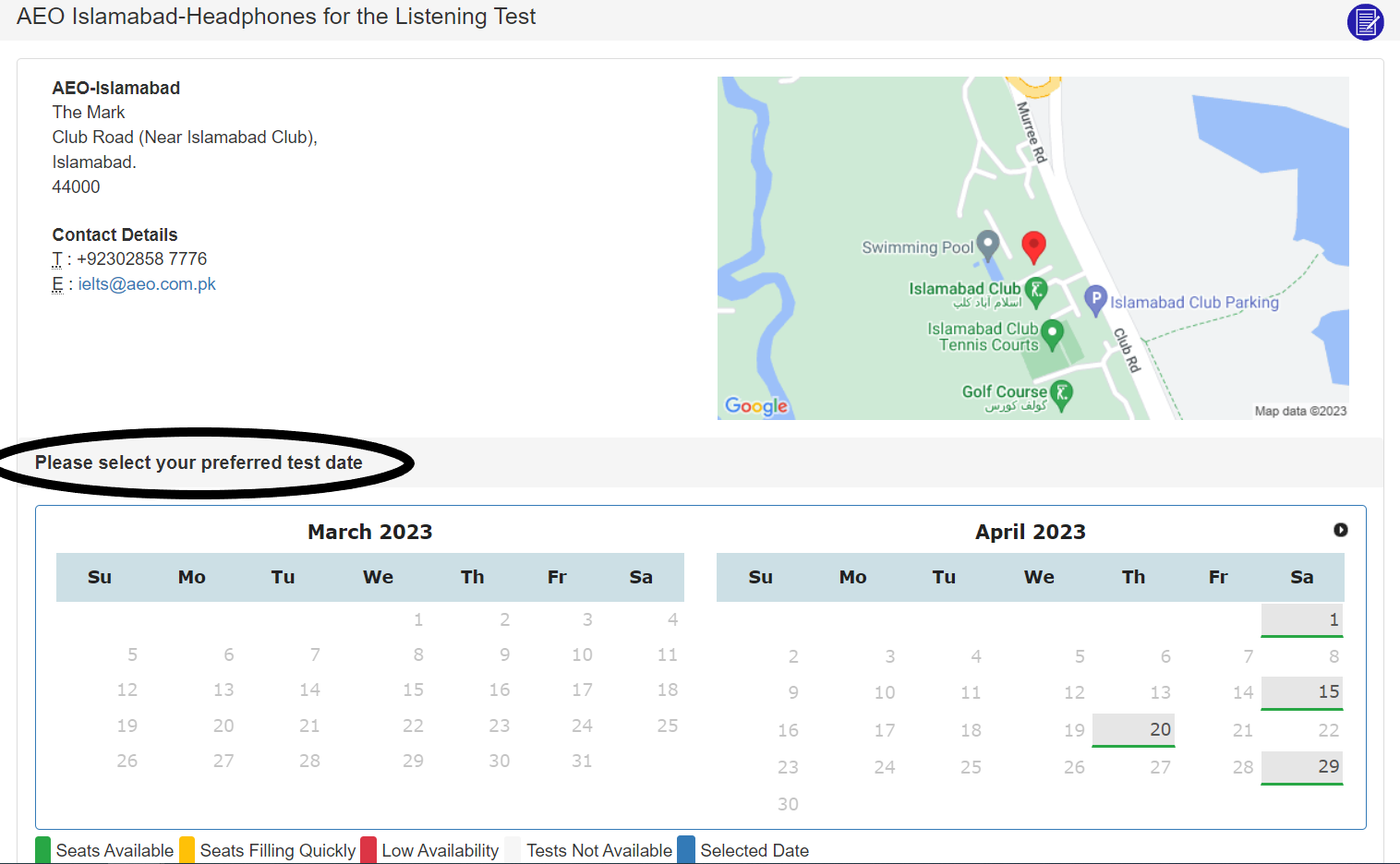Click the Murree Rd label on the map
This screenshot has height=864, width=1400.
click(x=1032, y=133)
